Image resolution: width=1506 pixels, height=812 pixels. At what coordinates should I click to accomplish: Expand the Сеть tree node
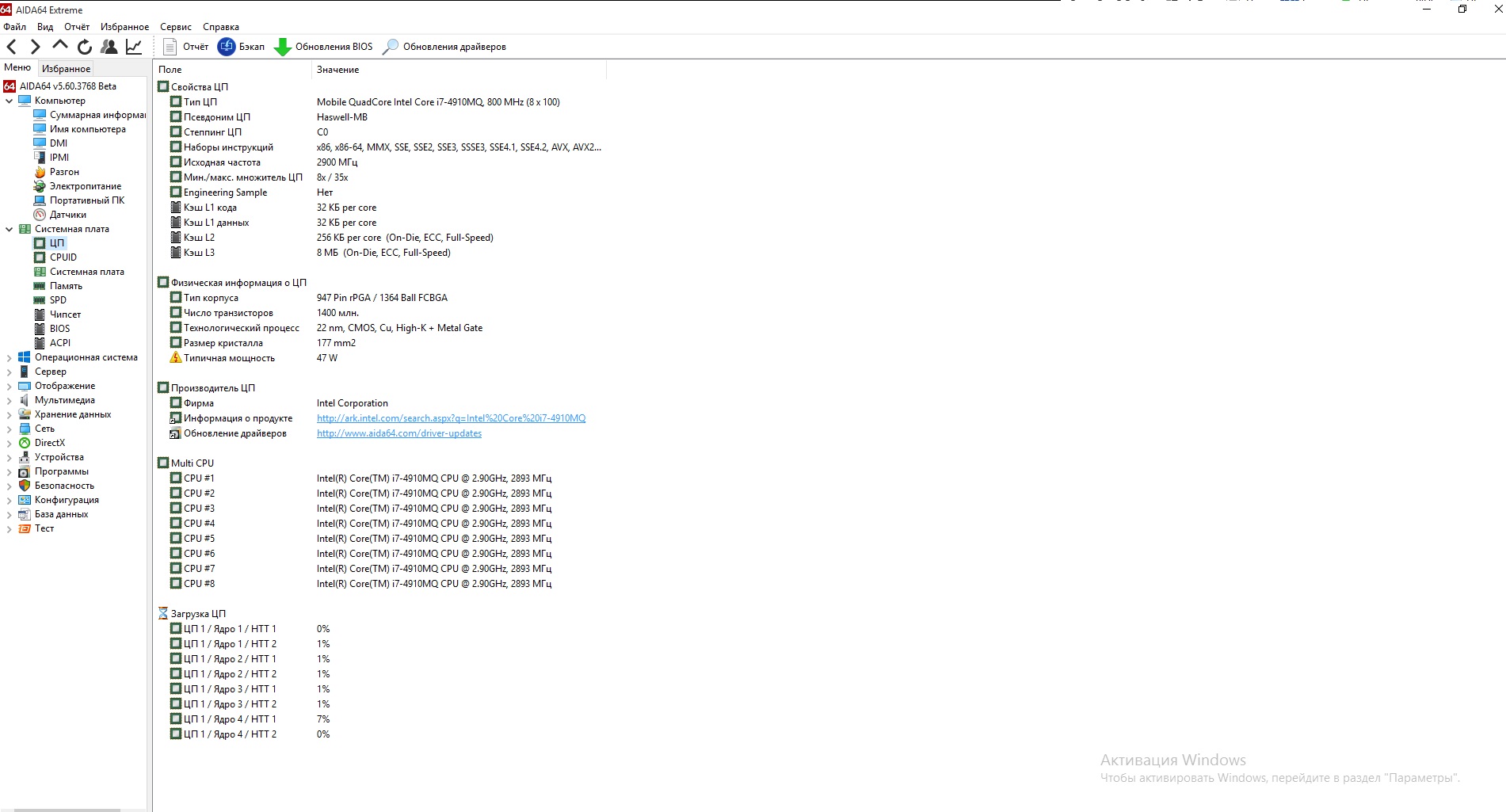10,429
